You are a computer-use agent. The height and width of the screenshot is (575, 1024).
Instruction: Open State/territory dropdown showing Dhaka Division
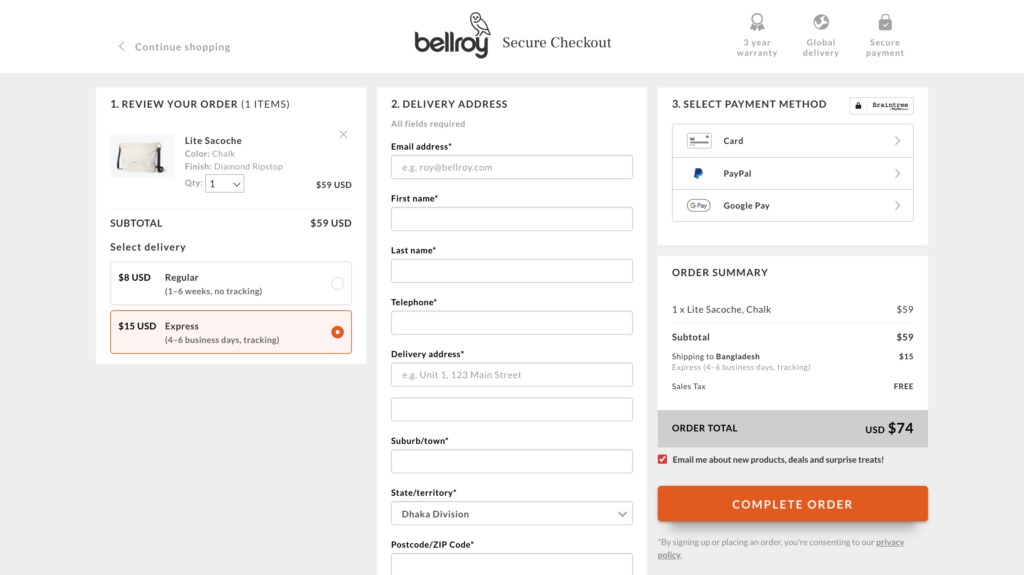511,514
